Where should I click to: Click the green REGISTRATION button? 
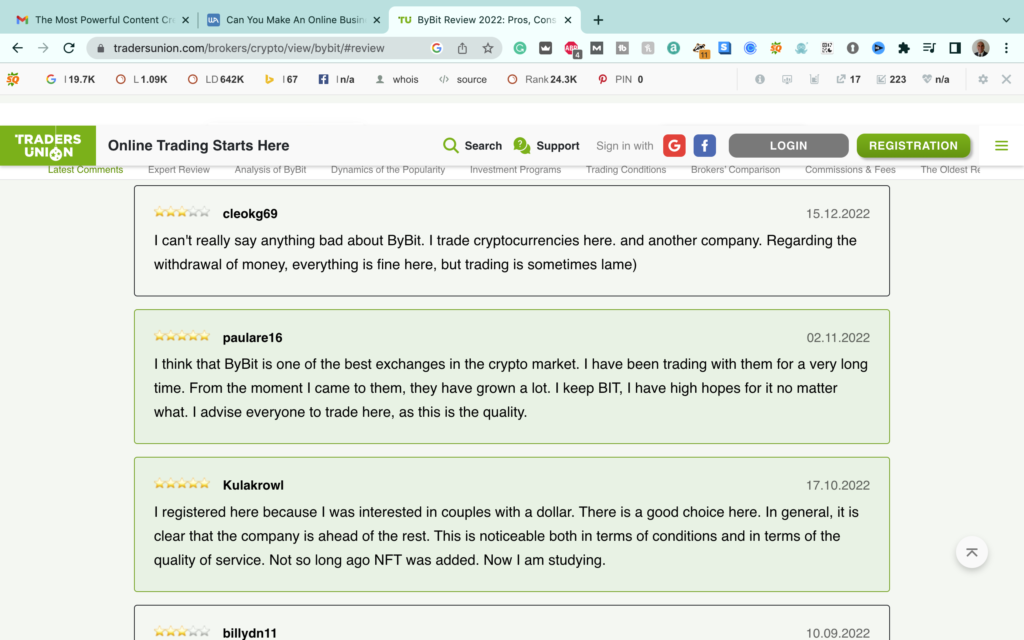pos(913,146)
